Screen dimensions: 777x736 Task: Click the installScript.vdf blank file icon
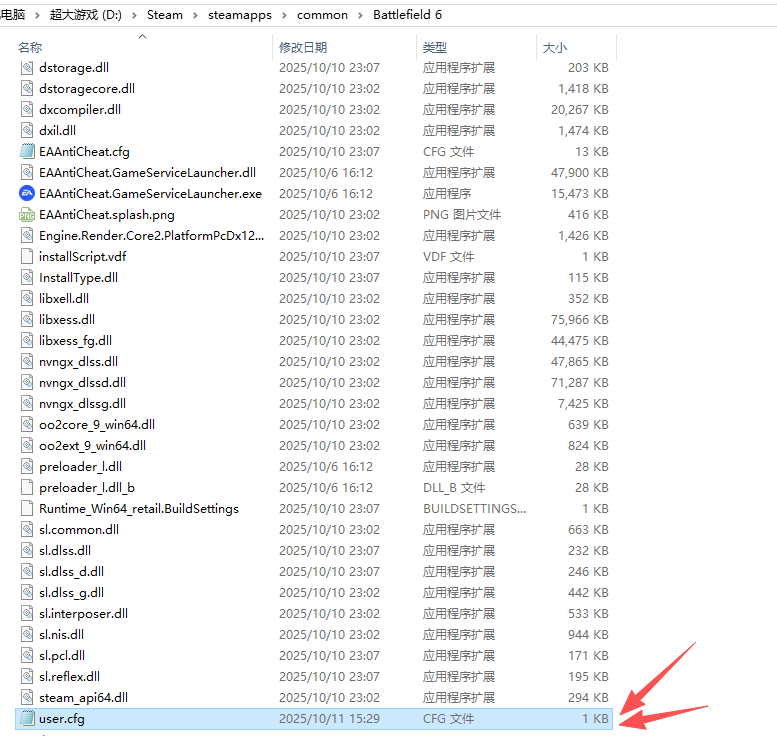click(27, 256)
